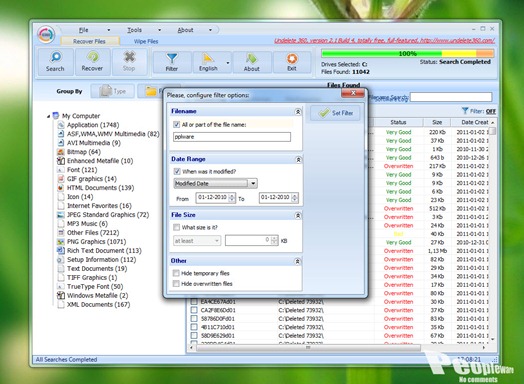Enable 'Hide overwritten files' checkbox
Image resolution: width=524 pixels, height=384 pixels.
click(x=176, y=283)
